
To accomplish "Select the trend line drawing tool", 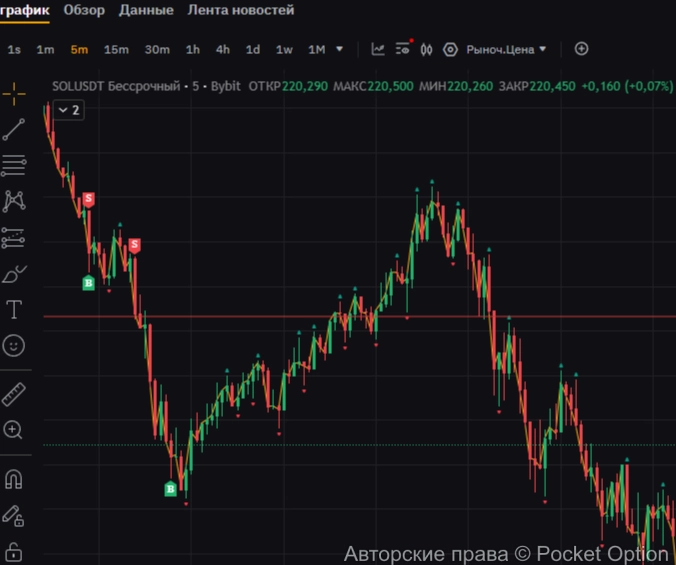I will pos(14,130).
